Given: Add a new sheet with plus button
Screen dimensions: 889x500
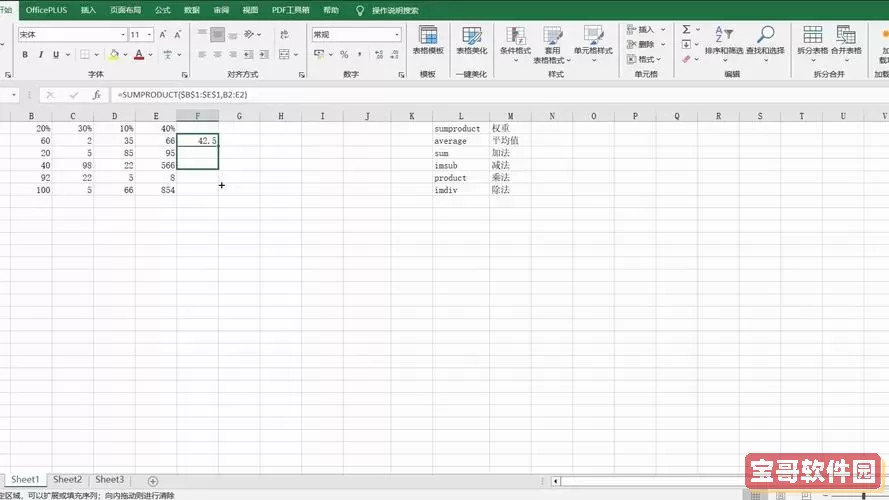Looking at the screenshot, I should (153, 481).
